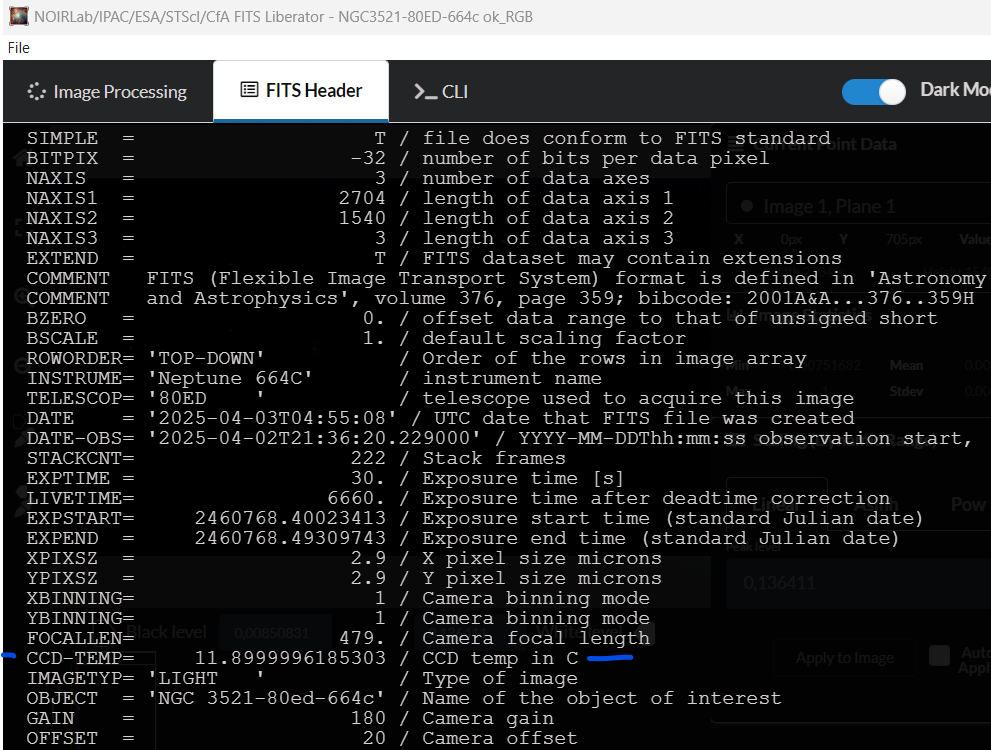Select the EXPEND exposure end time line
The height and width of the screenshot is (750, 991).
[x=463, y=538]
